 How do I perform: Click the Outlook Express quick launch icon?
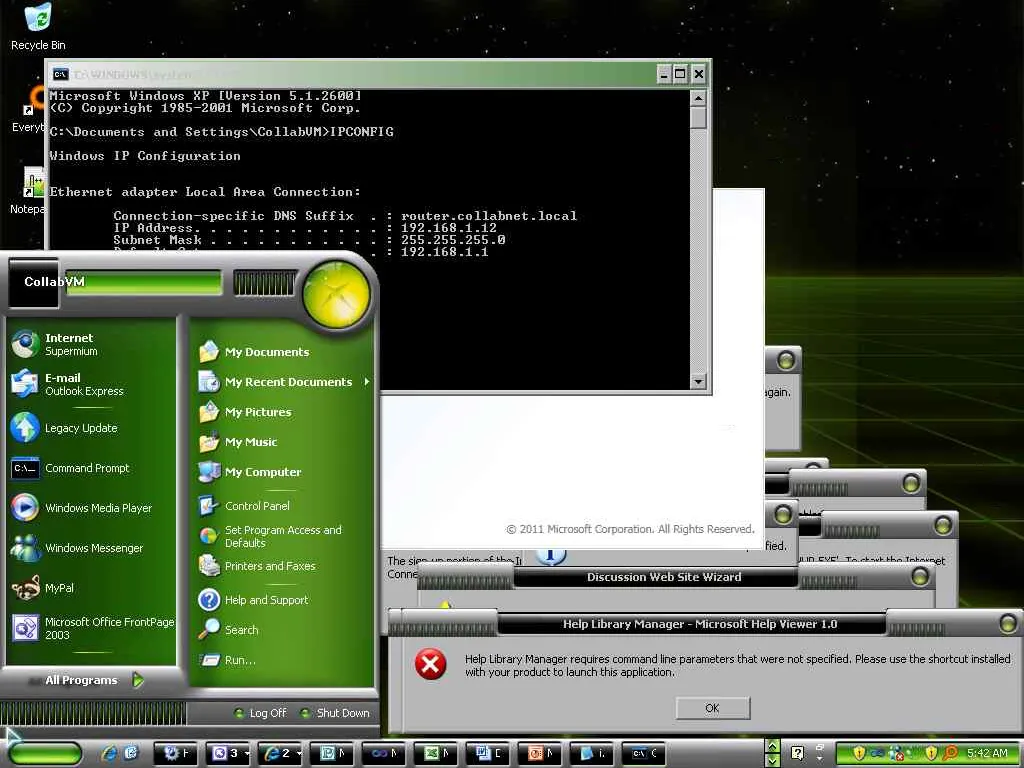coord(131,753)
